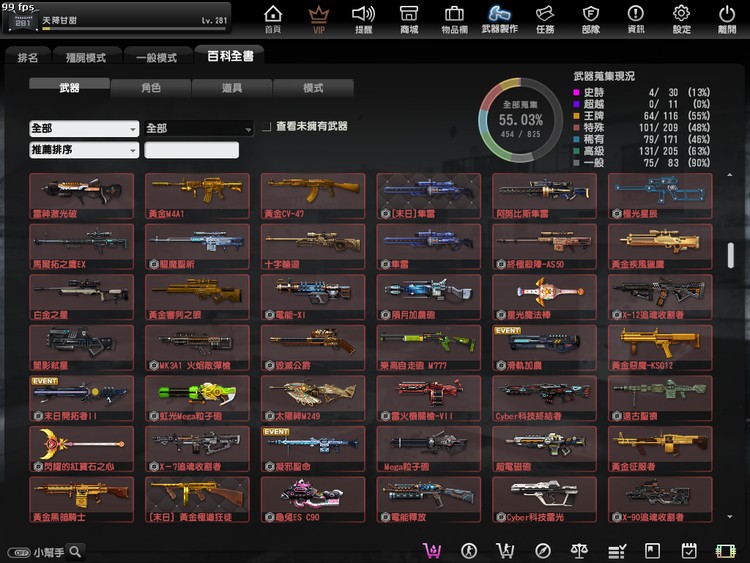Image resolution: width=750 pixels, height=563 pixels.
Task: Click the weapon list scrollbar thumb
Action: tap(730, 255)
